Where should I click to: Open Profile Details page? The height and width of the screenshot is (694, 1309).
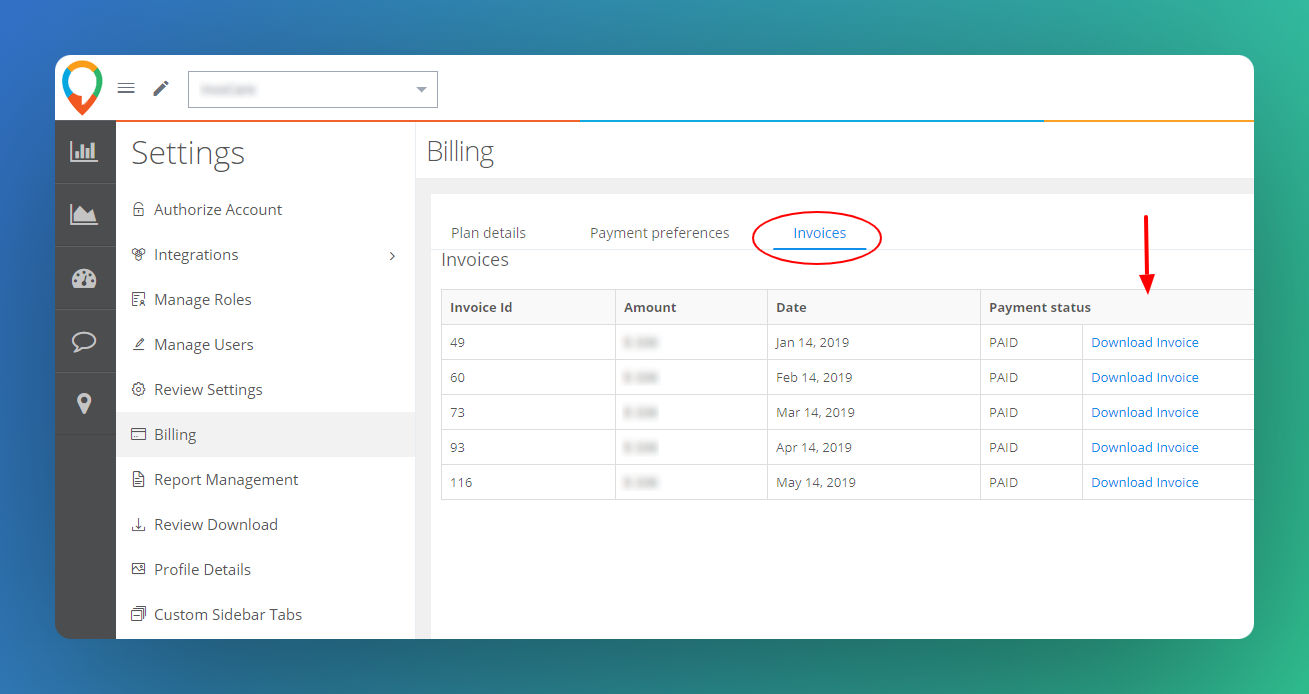point(203,569)
